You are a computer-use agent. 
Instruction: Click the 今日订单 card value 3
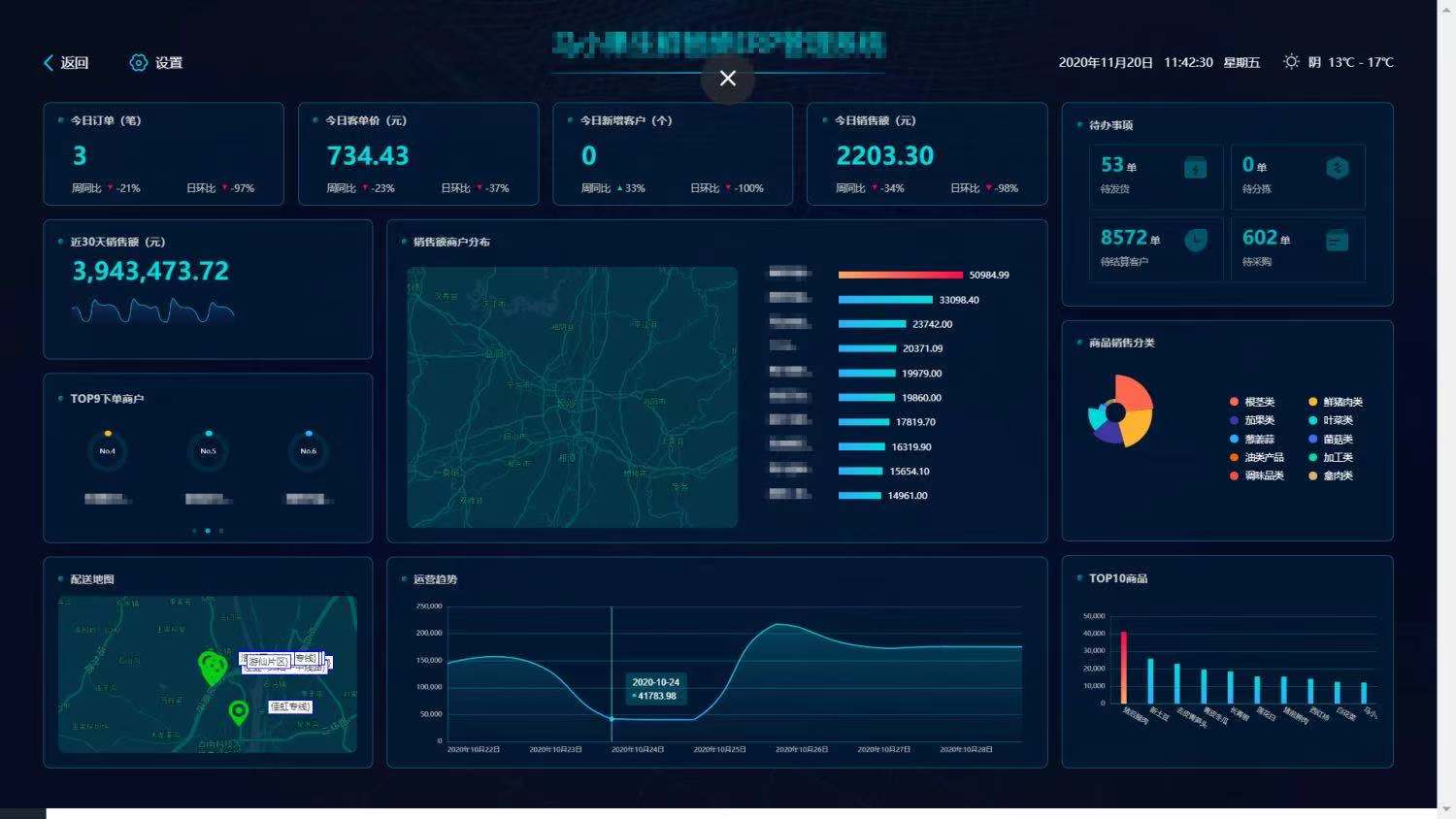(x=80, y=155)
